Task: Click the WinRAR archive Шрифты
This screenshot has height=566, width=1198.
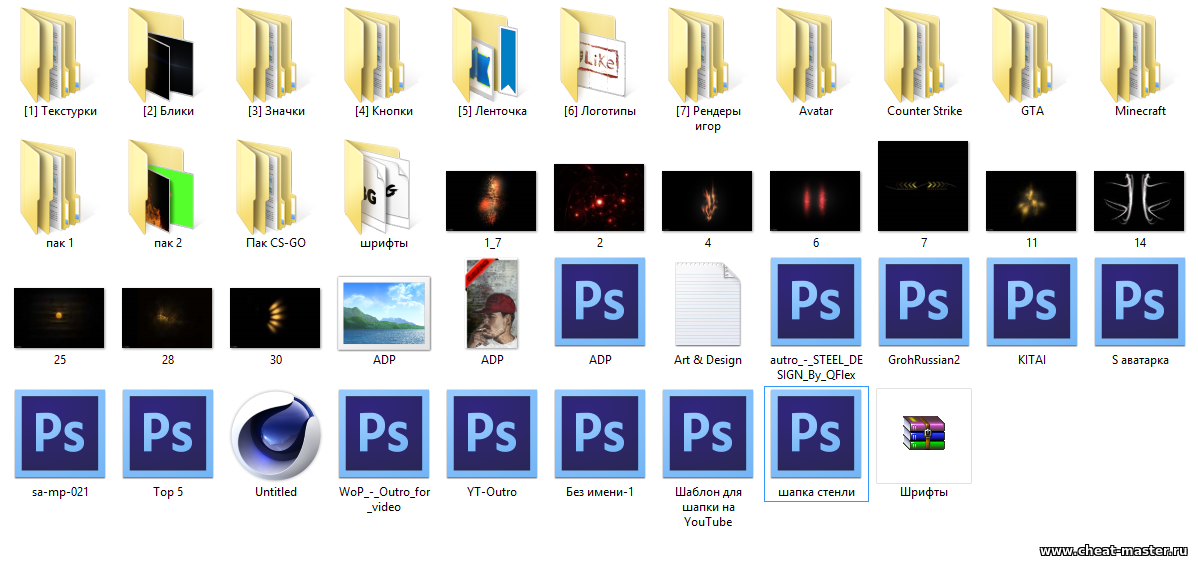Action: point(924,436)
